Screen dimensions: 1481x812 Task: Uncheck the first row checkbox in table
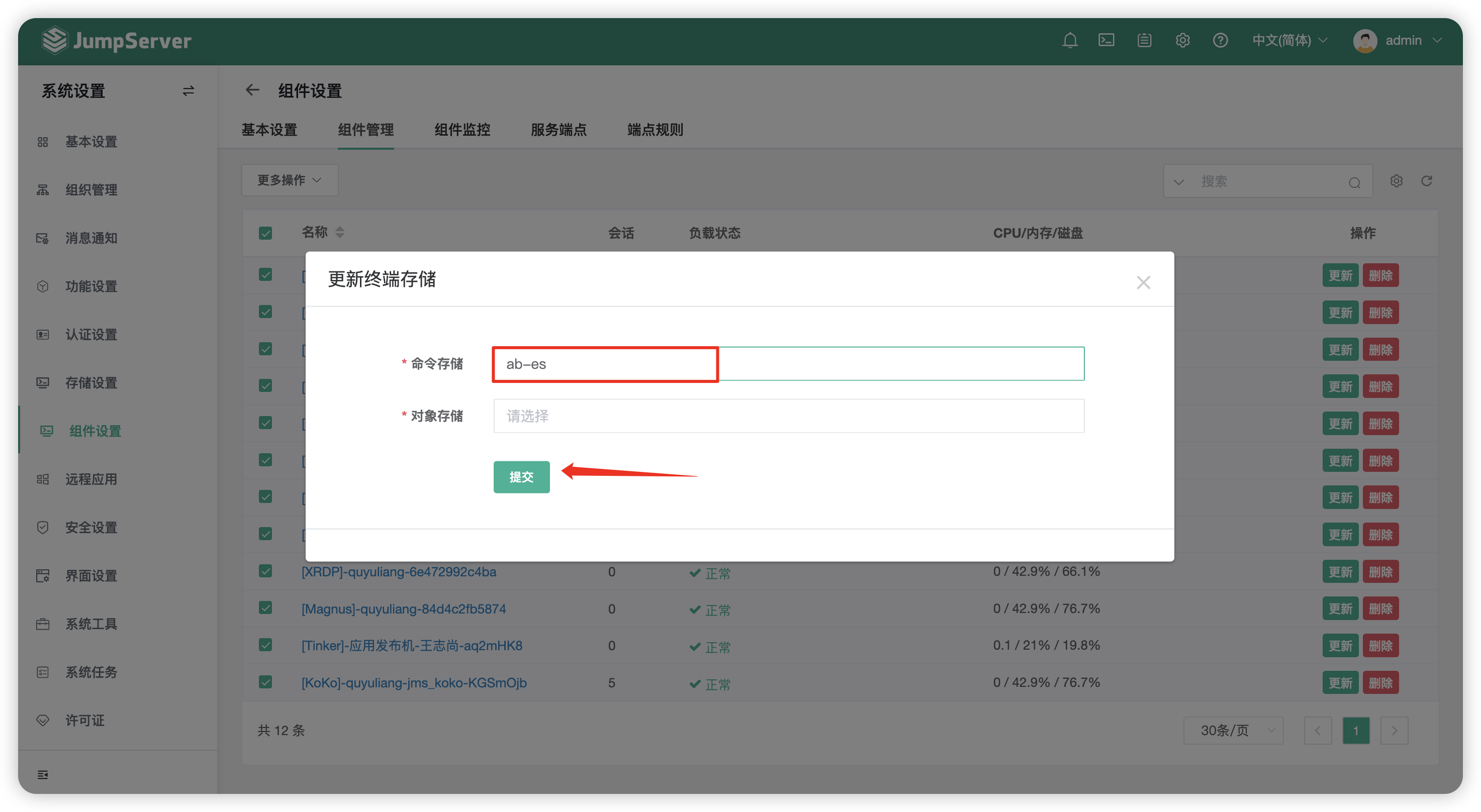265,275
